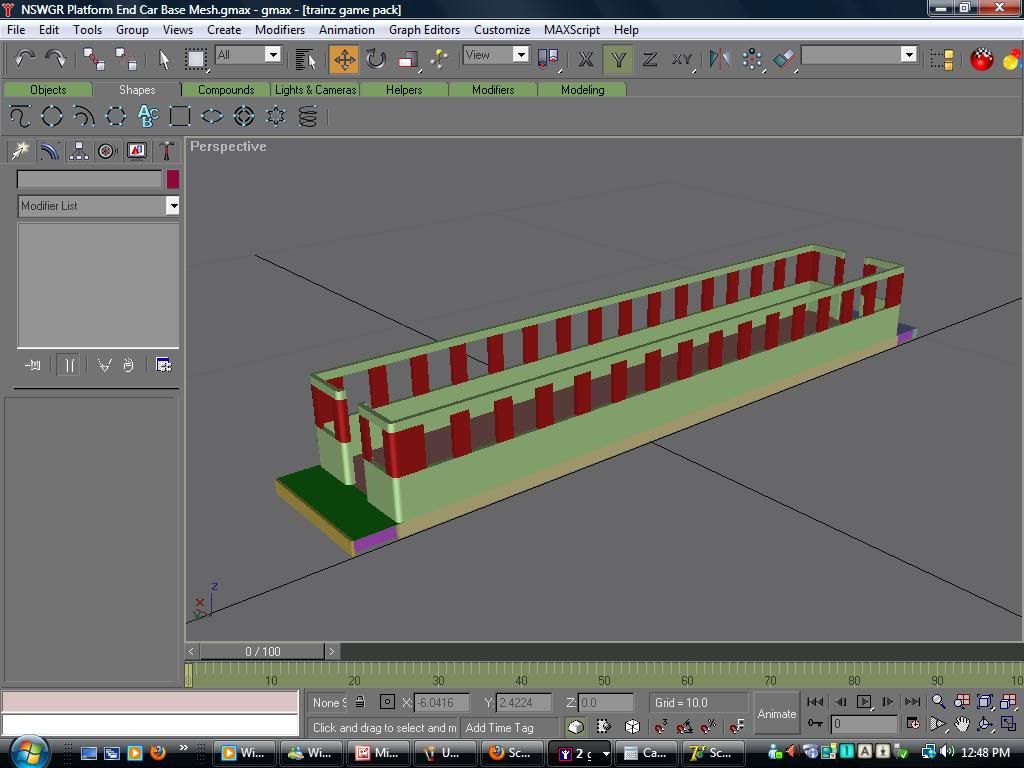
Task: Click the object name field
Action: click(89, 179)
